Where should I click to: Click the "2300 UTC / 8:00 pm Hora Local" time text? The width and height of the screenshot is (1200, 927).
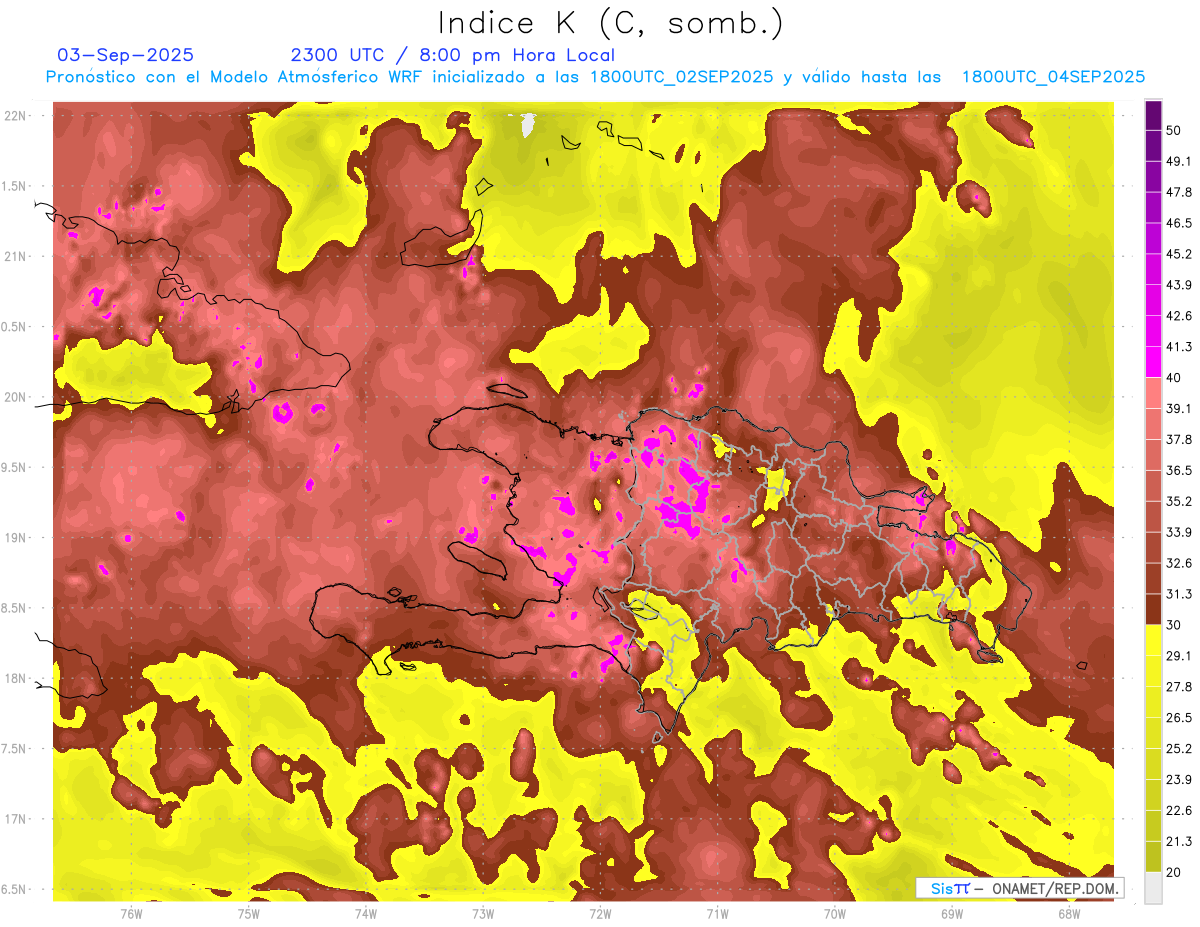[x=452, y=55]
